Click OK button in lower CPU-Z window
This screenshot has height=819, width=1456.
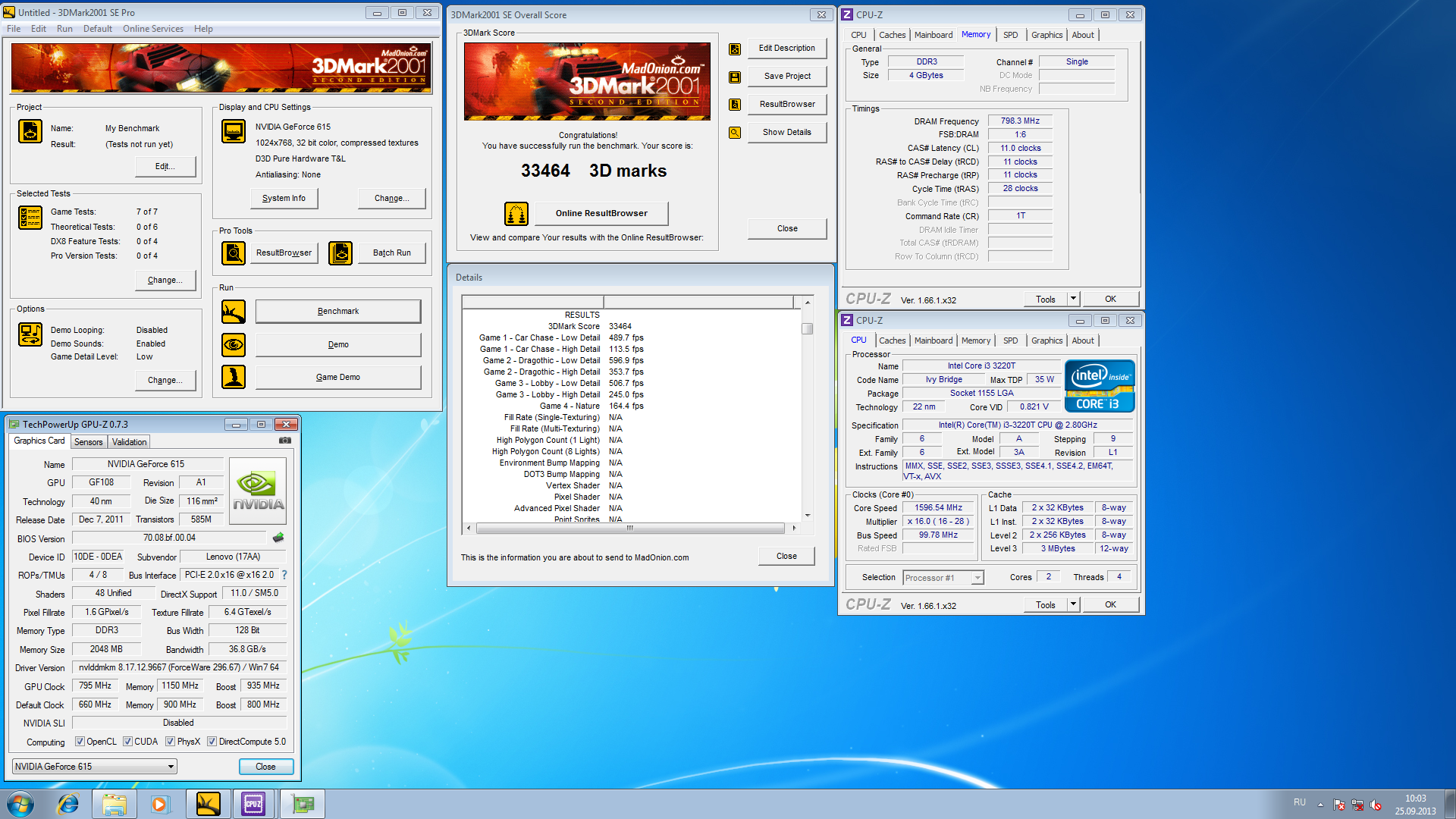1110,604
